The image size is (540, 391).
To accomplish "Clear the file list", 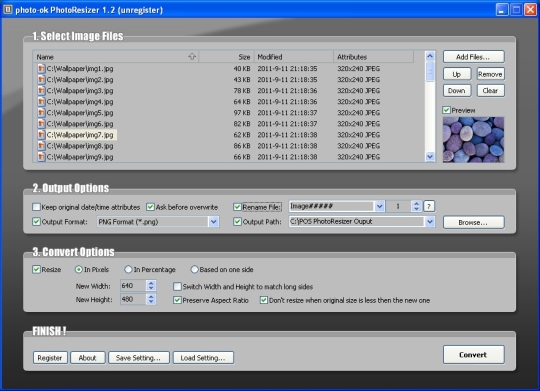I will (490, 91).
